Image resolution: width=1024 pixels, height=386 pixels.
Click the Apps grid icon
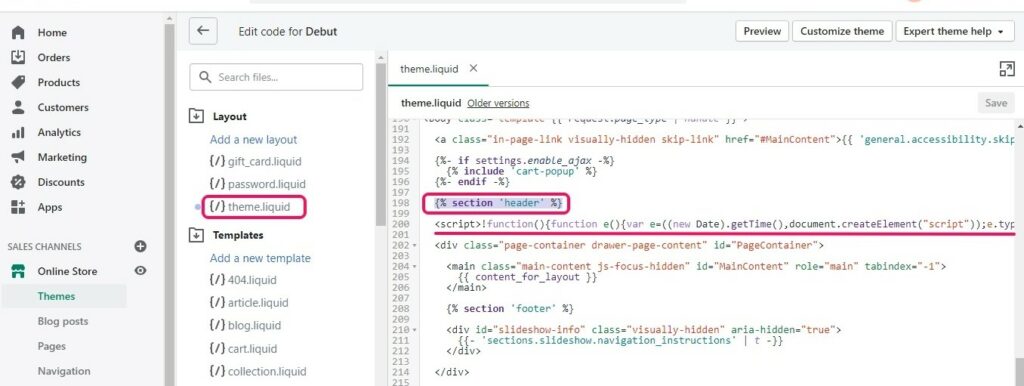click(18, 207)
